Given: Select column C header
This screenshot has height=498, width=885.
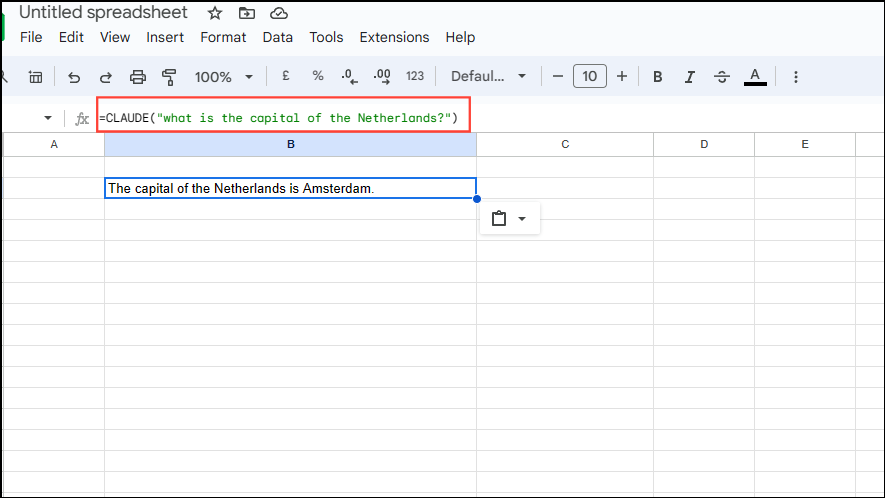Looking at the screenshot, I should point(565,145).
